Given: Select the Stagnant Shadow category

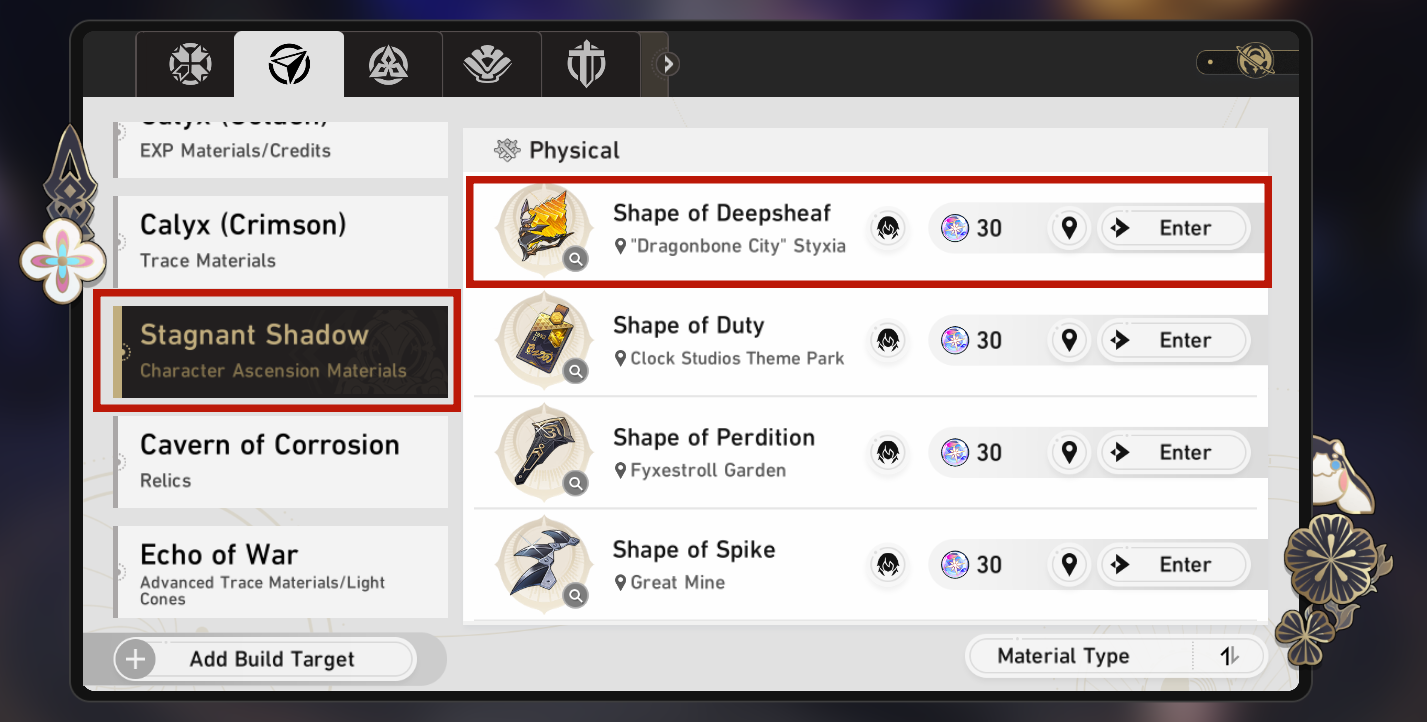Looking at the screenshot, I should (x=280, y=350).
